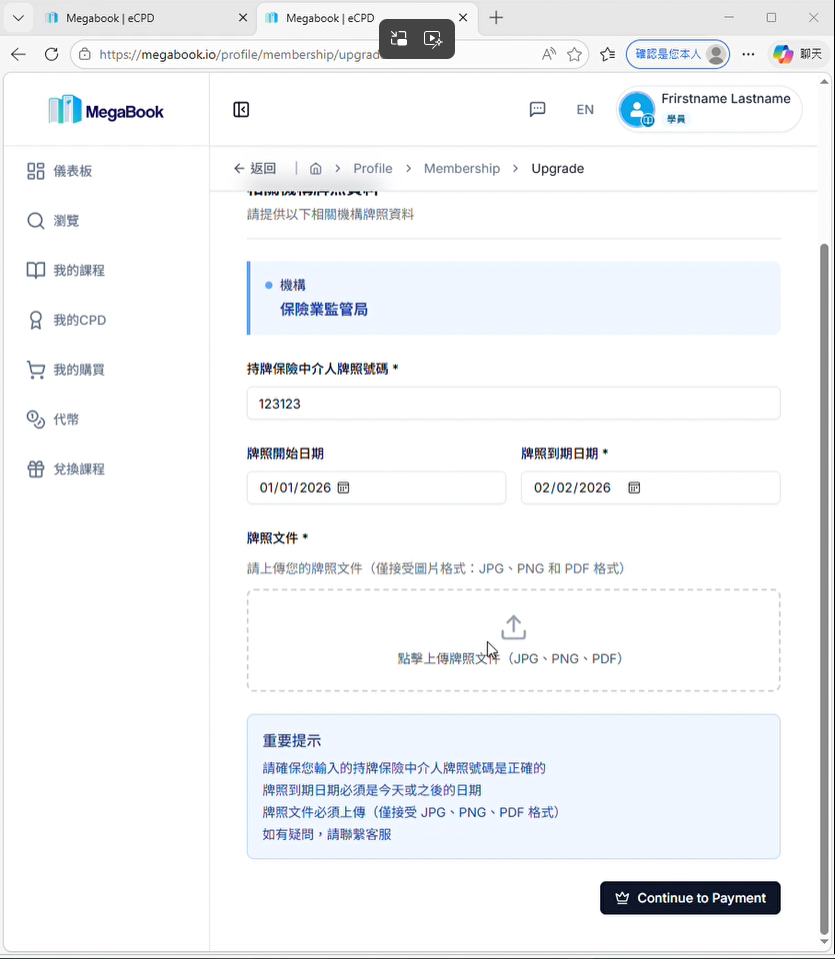Go to Membership breadcrumb
Viewport: 835px width, 959px height.
tap(462, 168)
